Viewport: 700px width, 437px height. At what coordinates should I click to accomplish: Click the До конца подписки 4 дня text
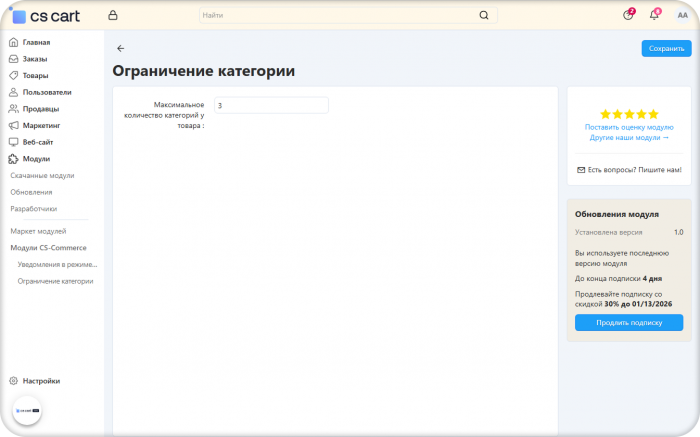[x=618, y=279]
